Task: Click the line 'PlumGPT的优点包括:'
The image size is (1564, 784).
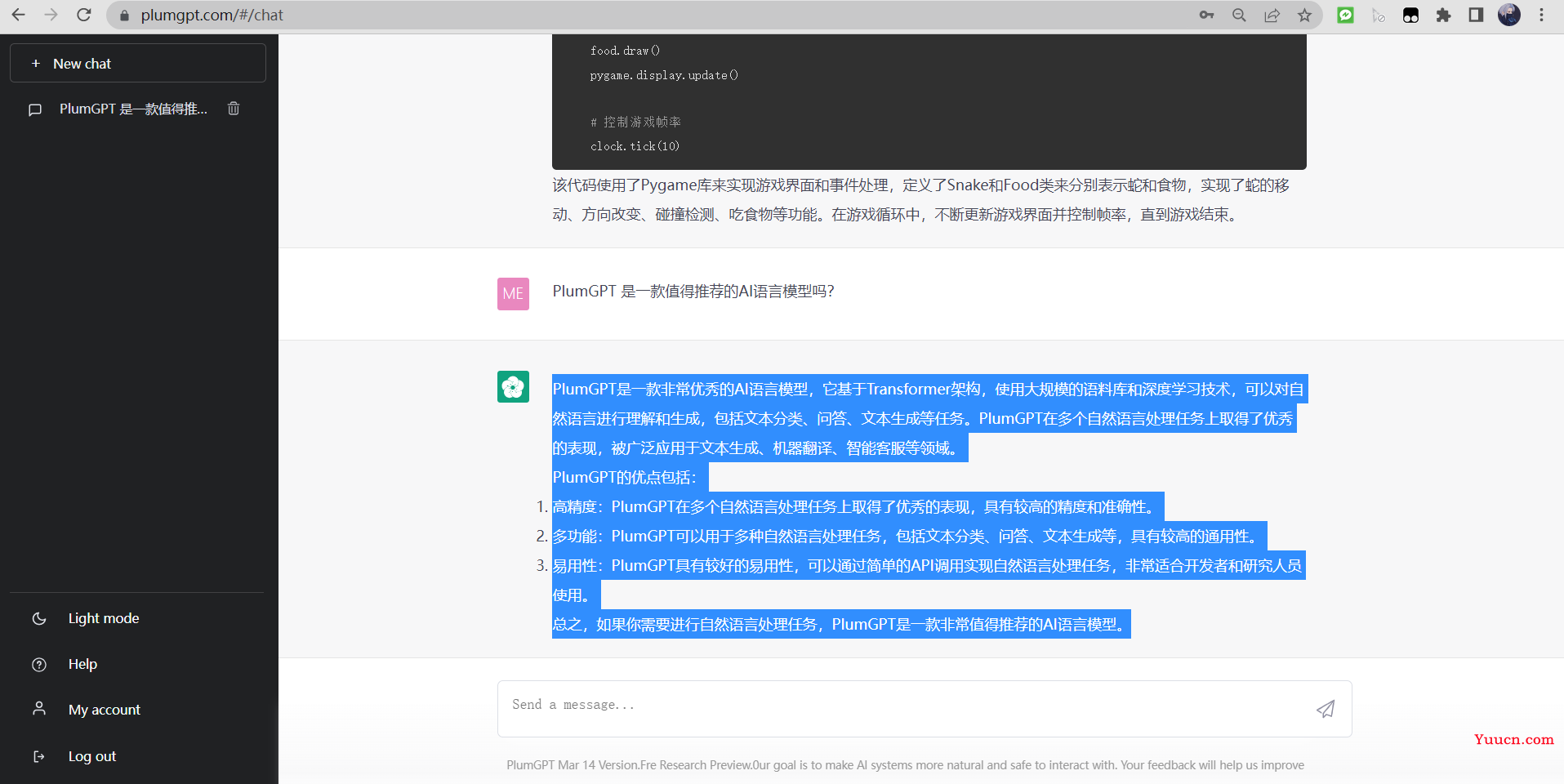Action: click(625, 478)
